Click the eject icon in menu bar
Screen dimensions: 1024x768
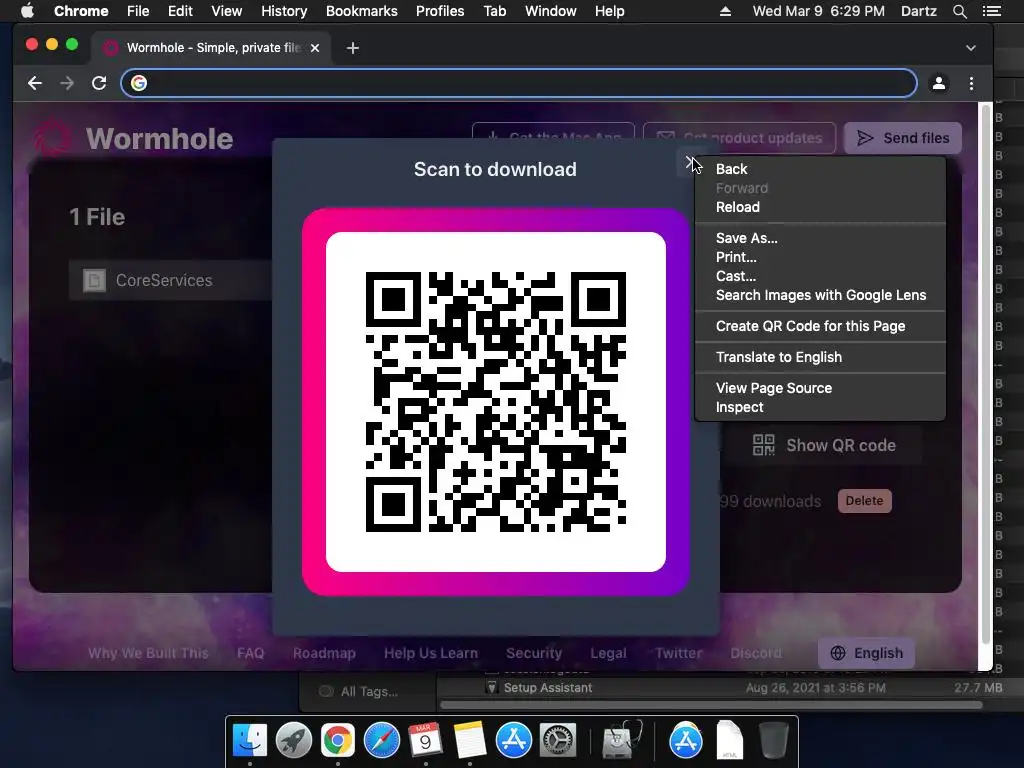[725, 11]
